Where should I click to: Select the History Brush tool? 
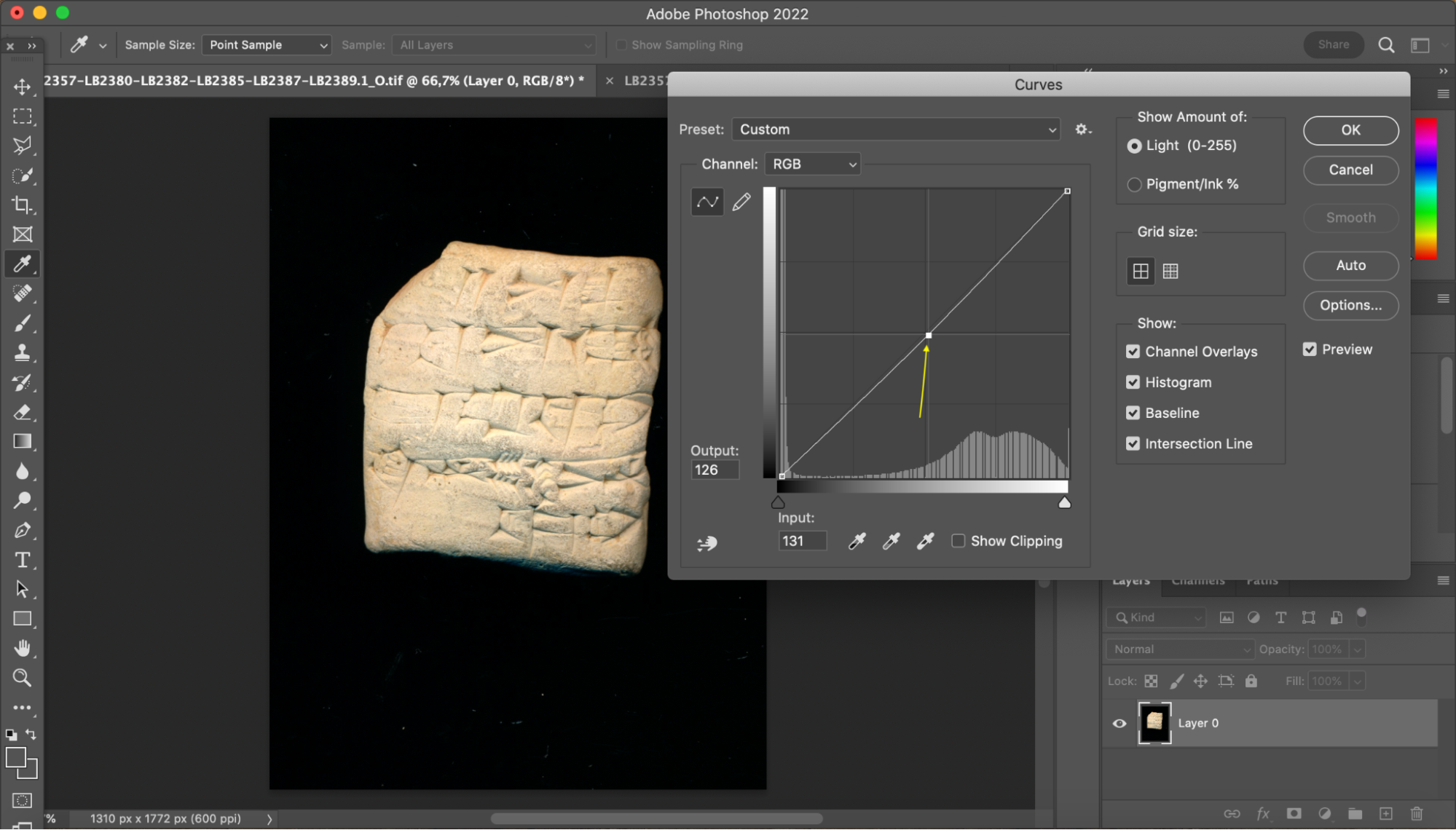(x=22, y=382)
